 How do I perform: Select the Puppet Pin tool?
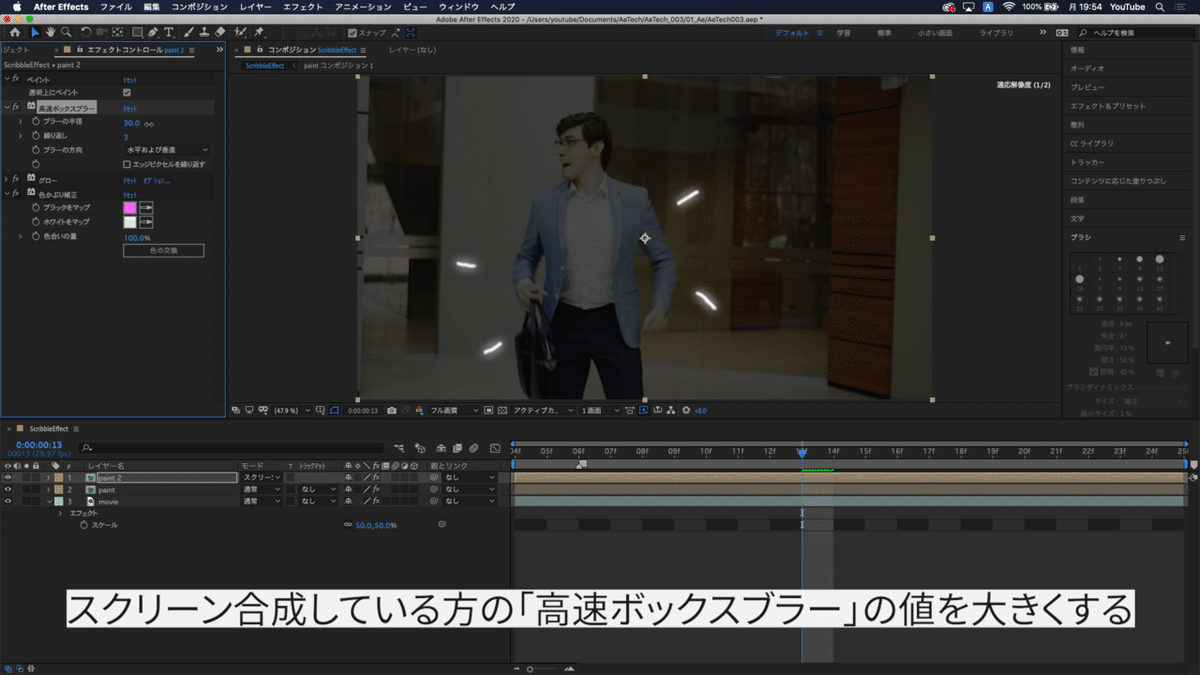coord(258,32)
